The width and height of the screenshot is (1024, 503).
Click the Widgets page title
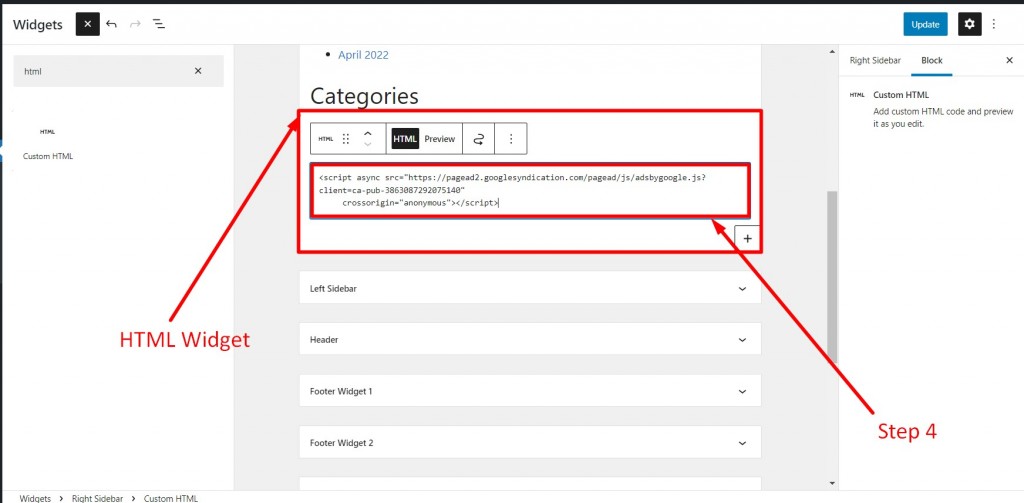point(38,25)
